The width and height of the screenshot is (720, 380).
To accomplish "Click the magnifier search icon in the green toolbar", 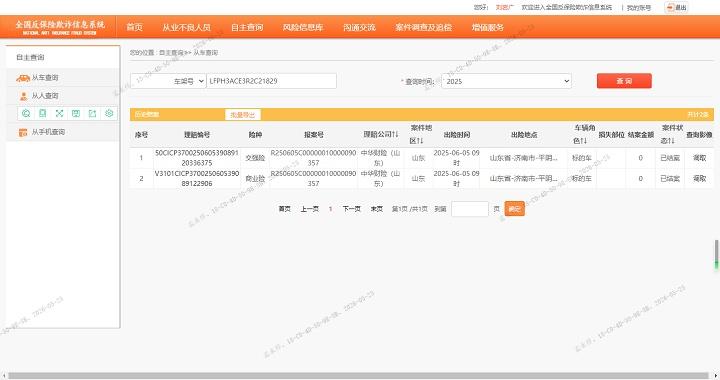I will (26, 113).
